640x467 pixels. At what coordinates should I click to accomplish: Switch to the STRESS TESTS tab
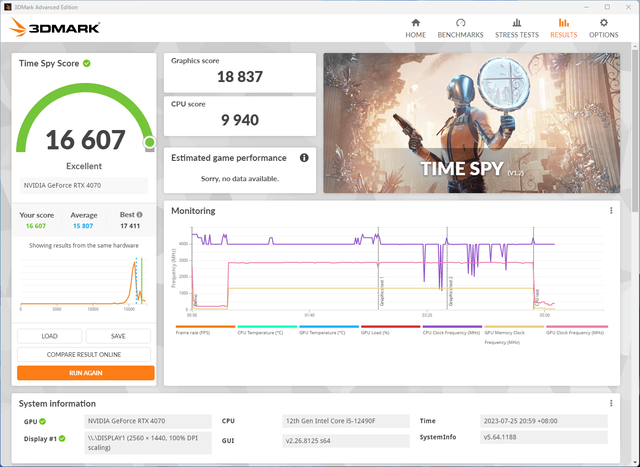point(517,28)
